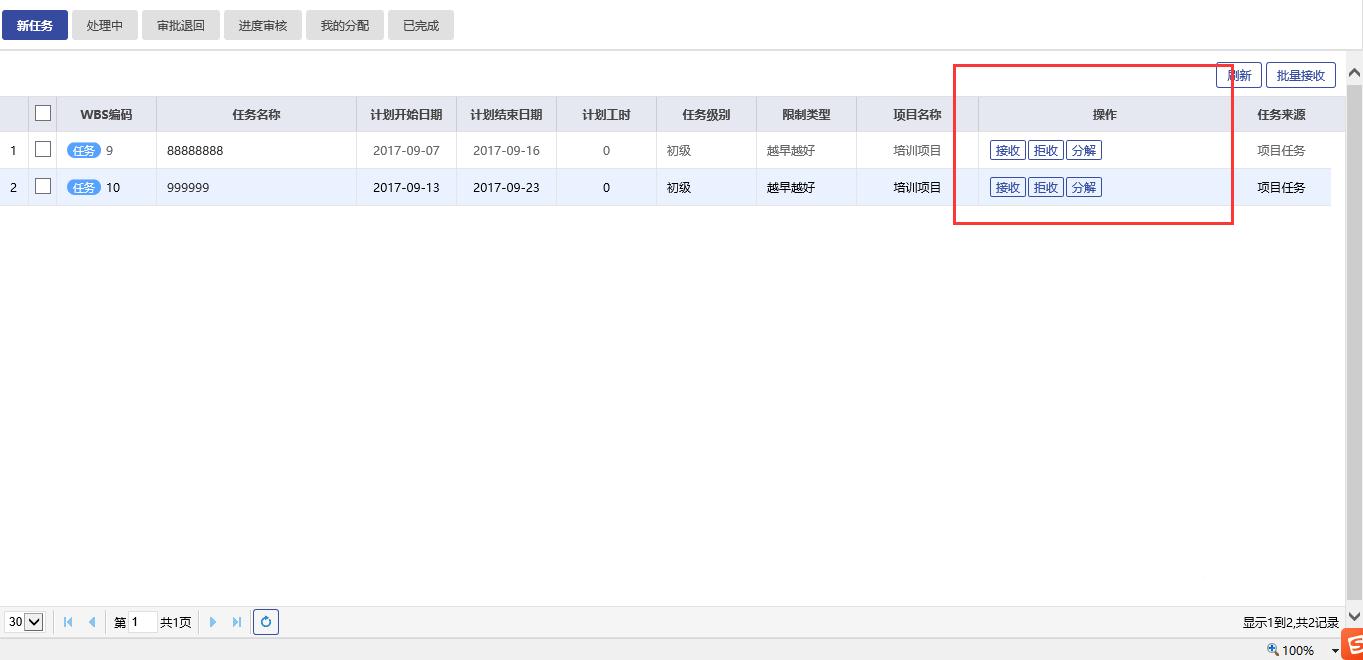Click the 任务 badge in row 2
Screen dimensions: 1363x660
(x=84, y=188)
